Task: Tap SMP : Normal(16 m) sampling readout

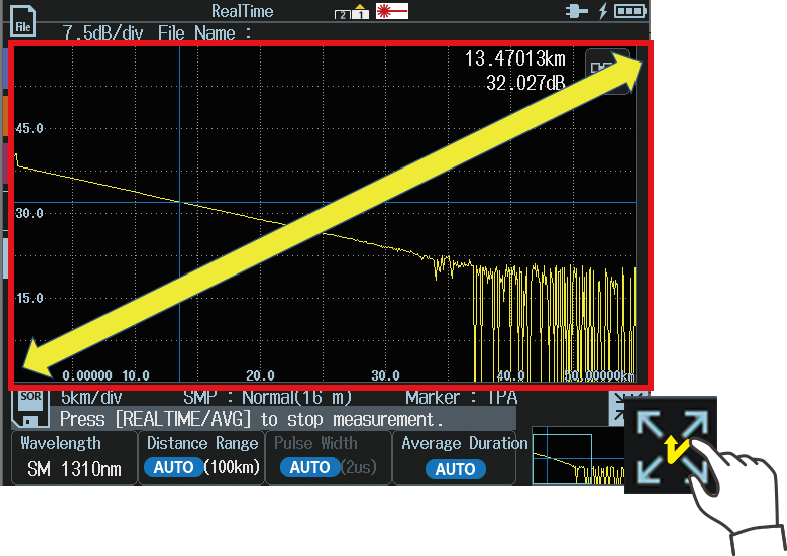Action: [x=268, y=397]
